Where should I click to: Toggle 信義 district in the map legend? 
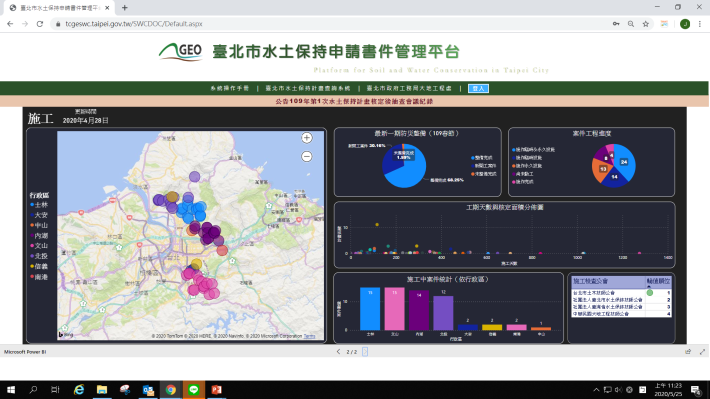coord(39,266)
